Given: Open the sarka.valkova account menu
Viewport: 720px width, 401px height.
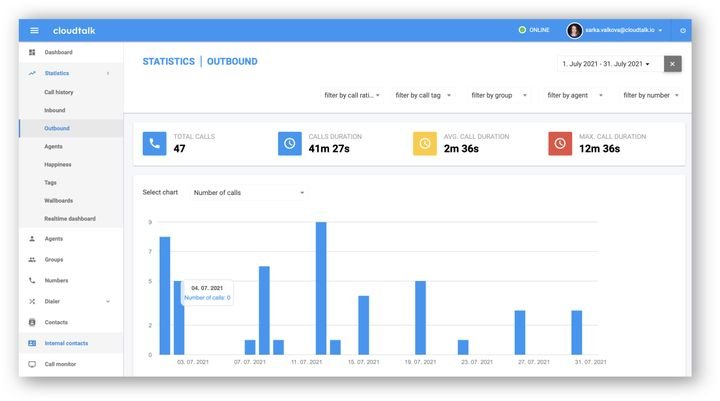Looking at the screenshot, I should [x=616, y=31].
